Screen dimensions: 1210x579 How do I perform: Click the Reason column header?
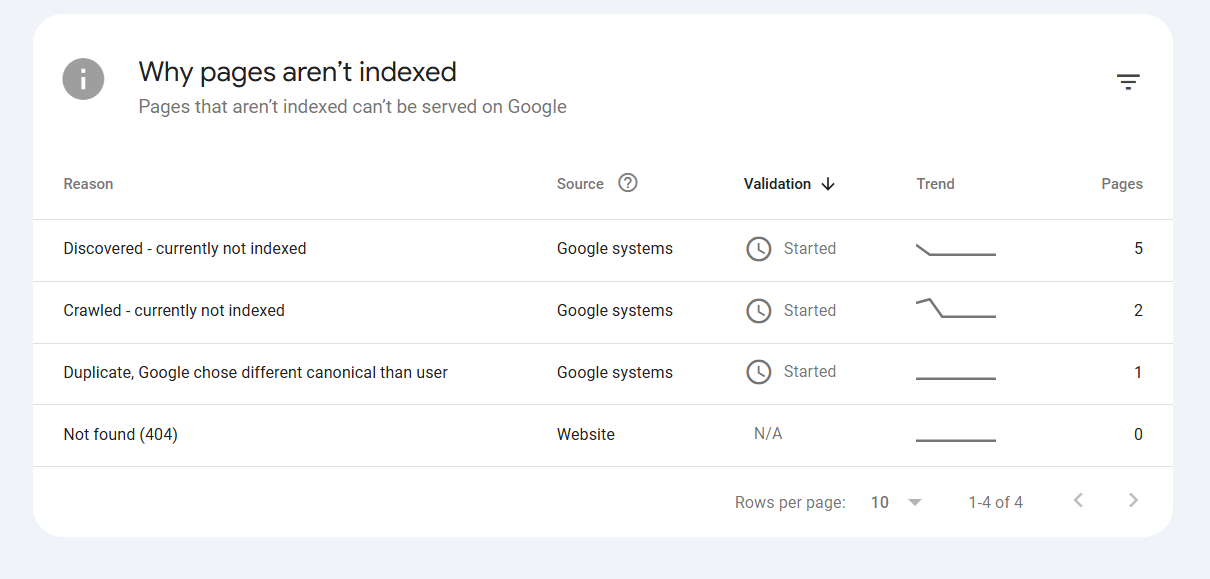pos(88,184)
